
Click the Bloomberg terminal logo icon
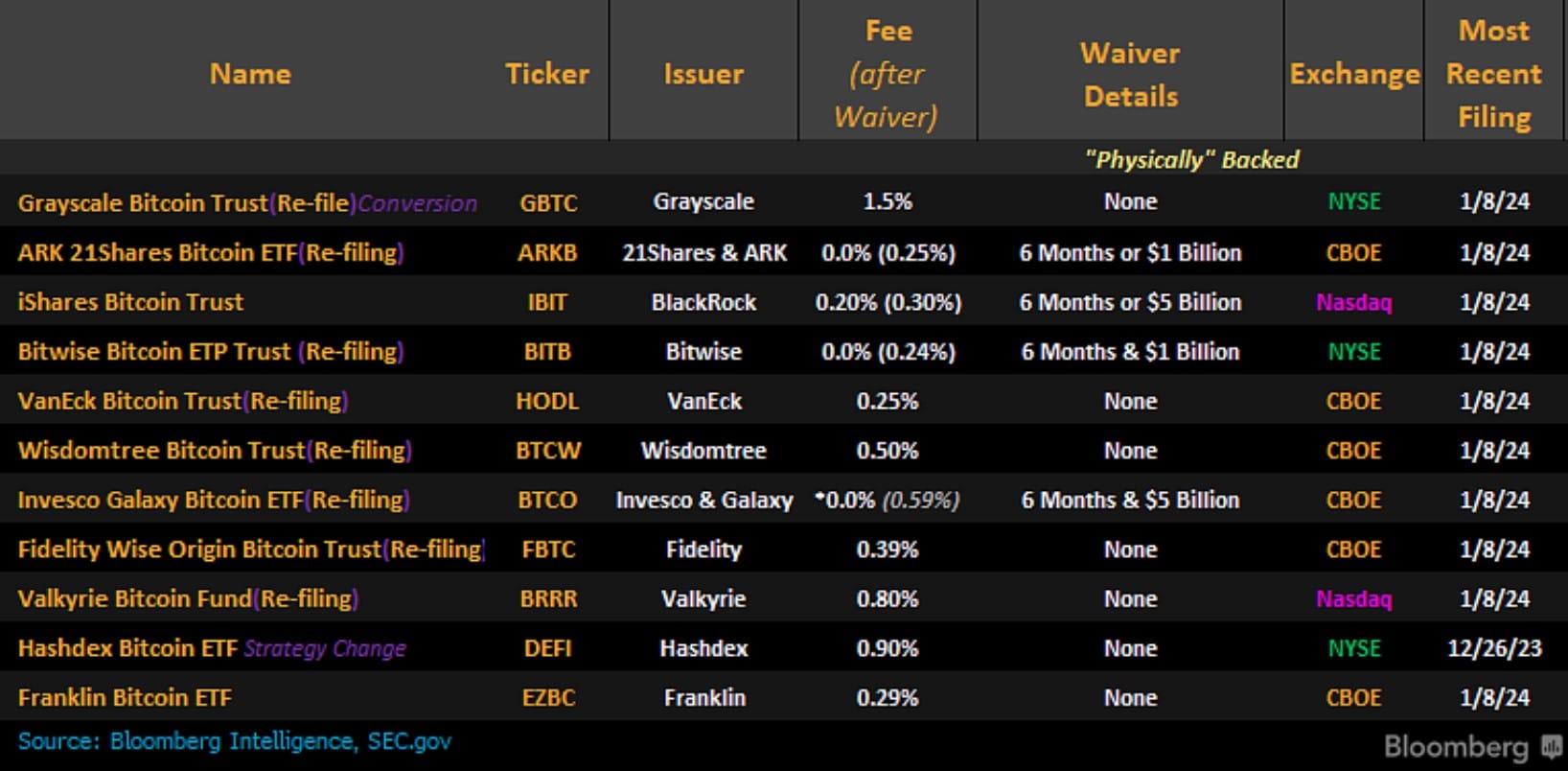(1550, 747)
